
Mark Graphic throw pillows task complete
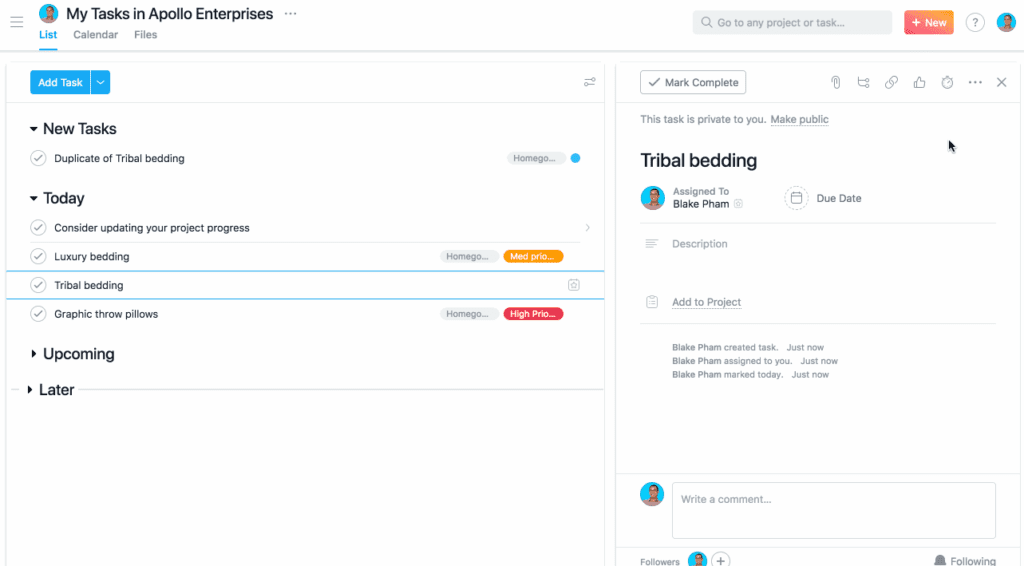38,314
